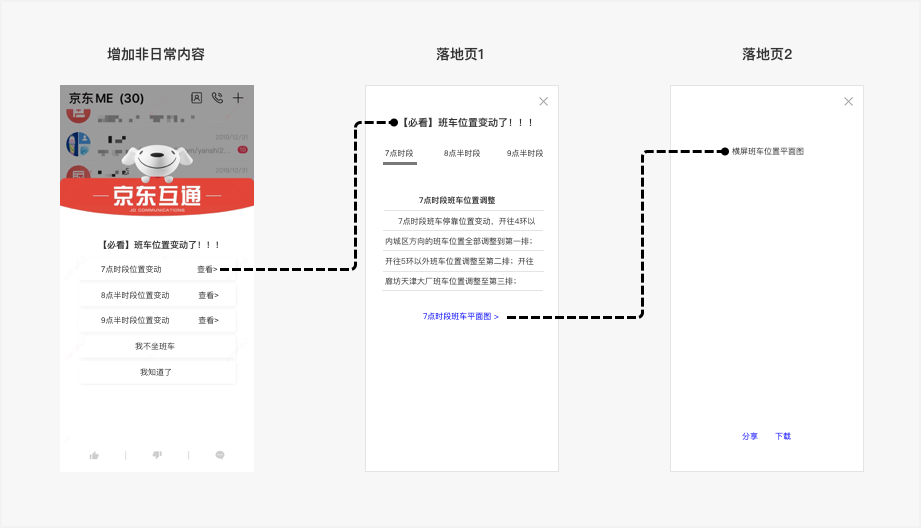The image size is (921, 528).
Task: Tap the 分享 link
Action: (x=749, y=436)
